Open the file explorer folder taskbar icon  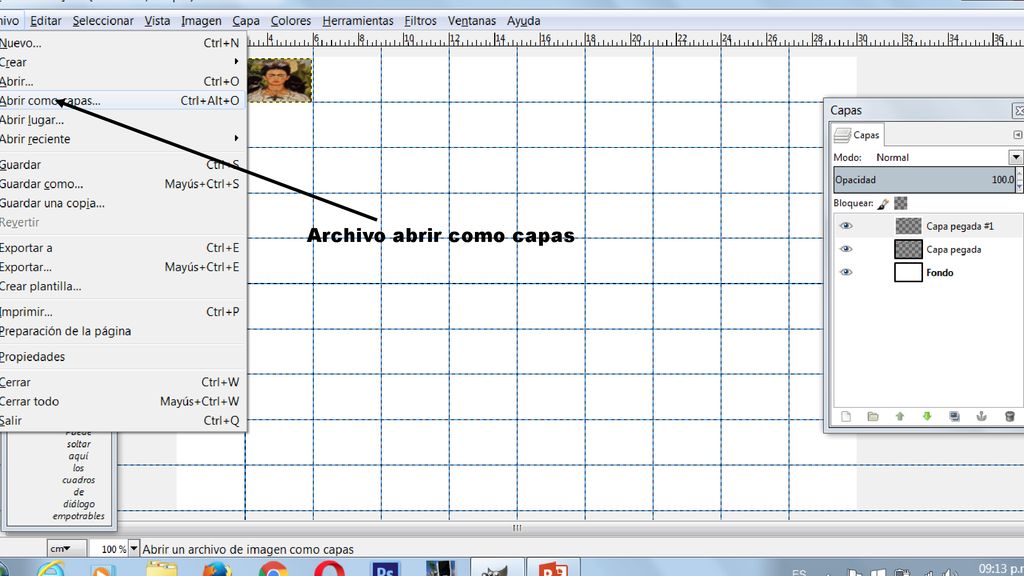[161, 568]
